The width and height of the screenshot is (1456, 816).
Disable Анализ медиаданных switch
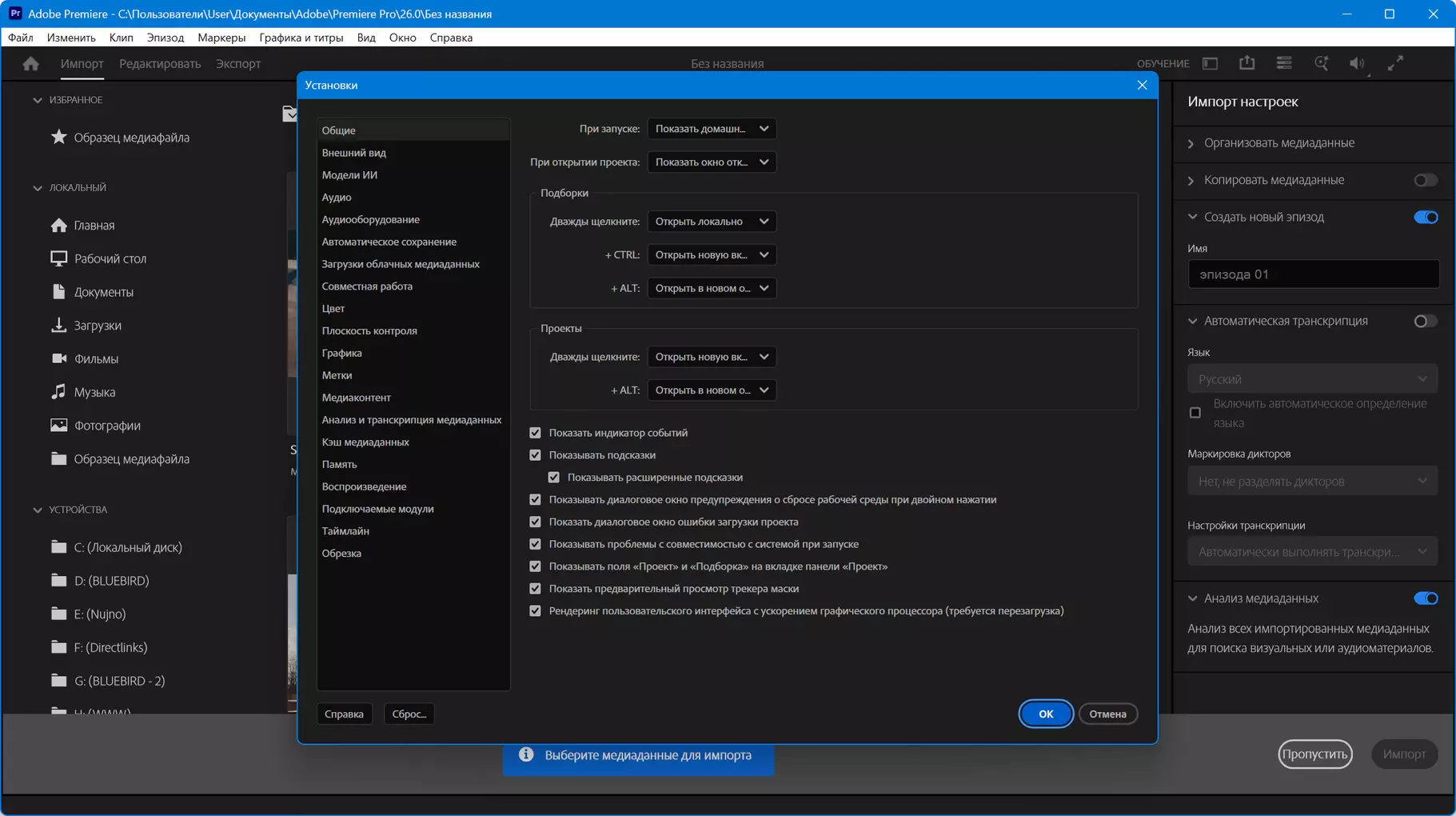[x=1426, y=598]
